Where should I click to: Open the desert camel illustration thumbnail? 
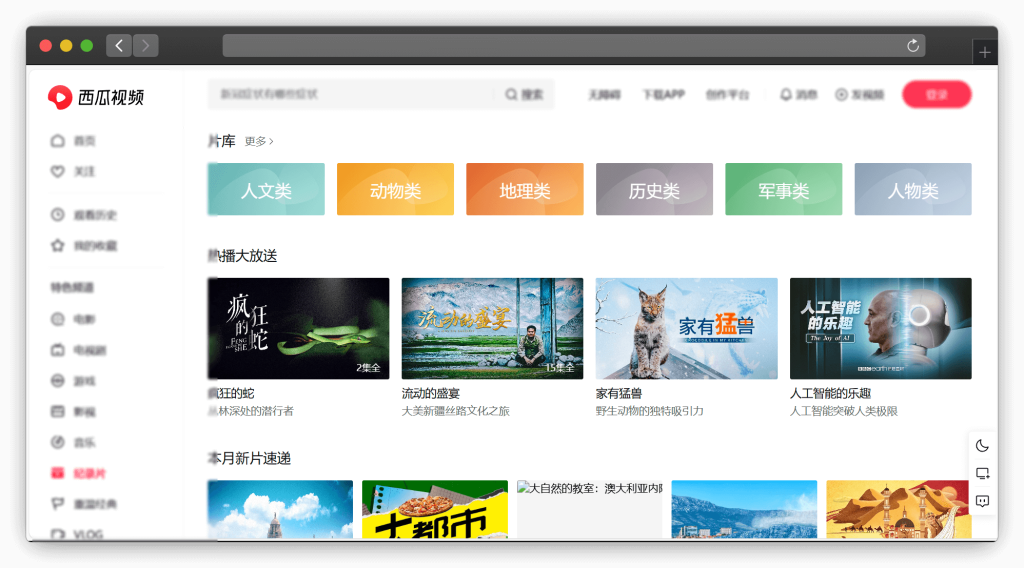click(899, 510)
